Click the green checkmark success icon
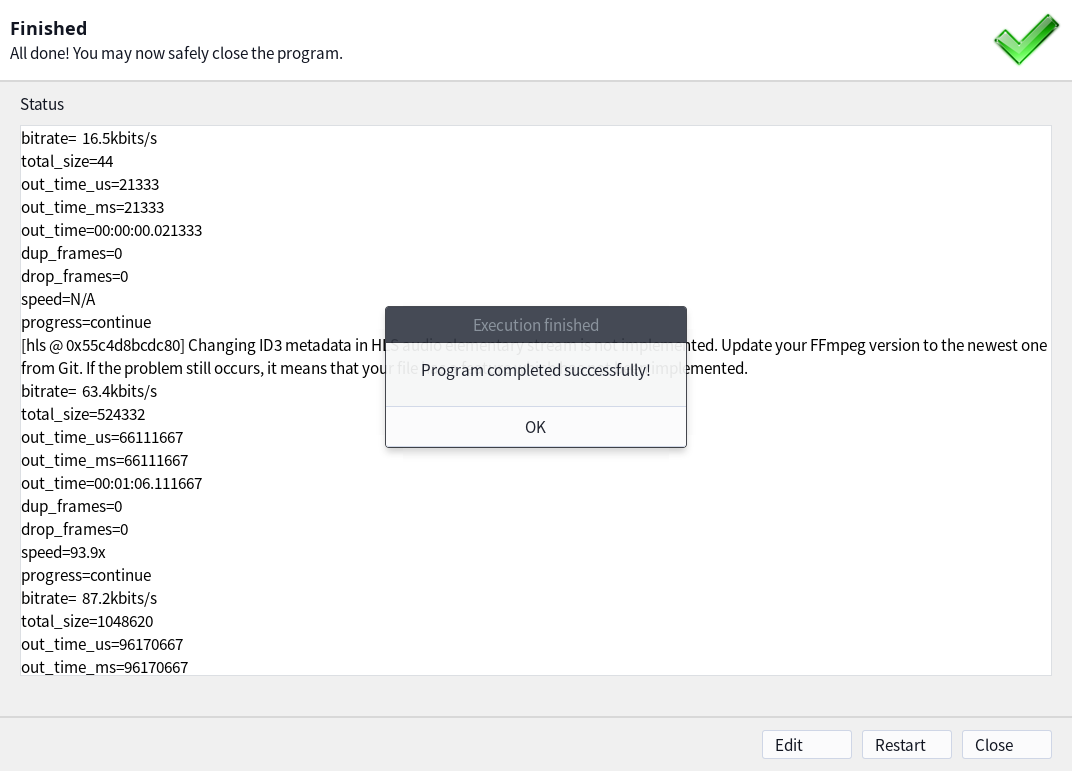1072x771 pixels. 1026,40
